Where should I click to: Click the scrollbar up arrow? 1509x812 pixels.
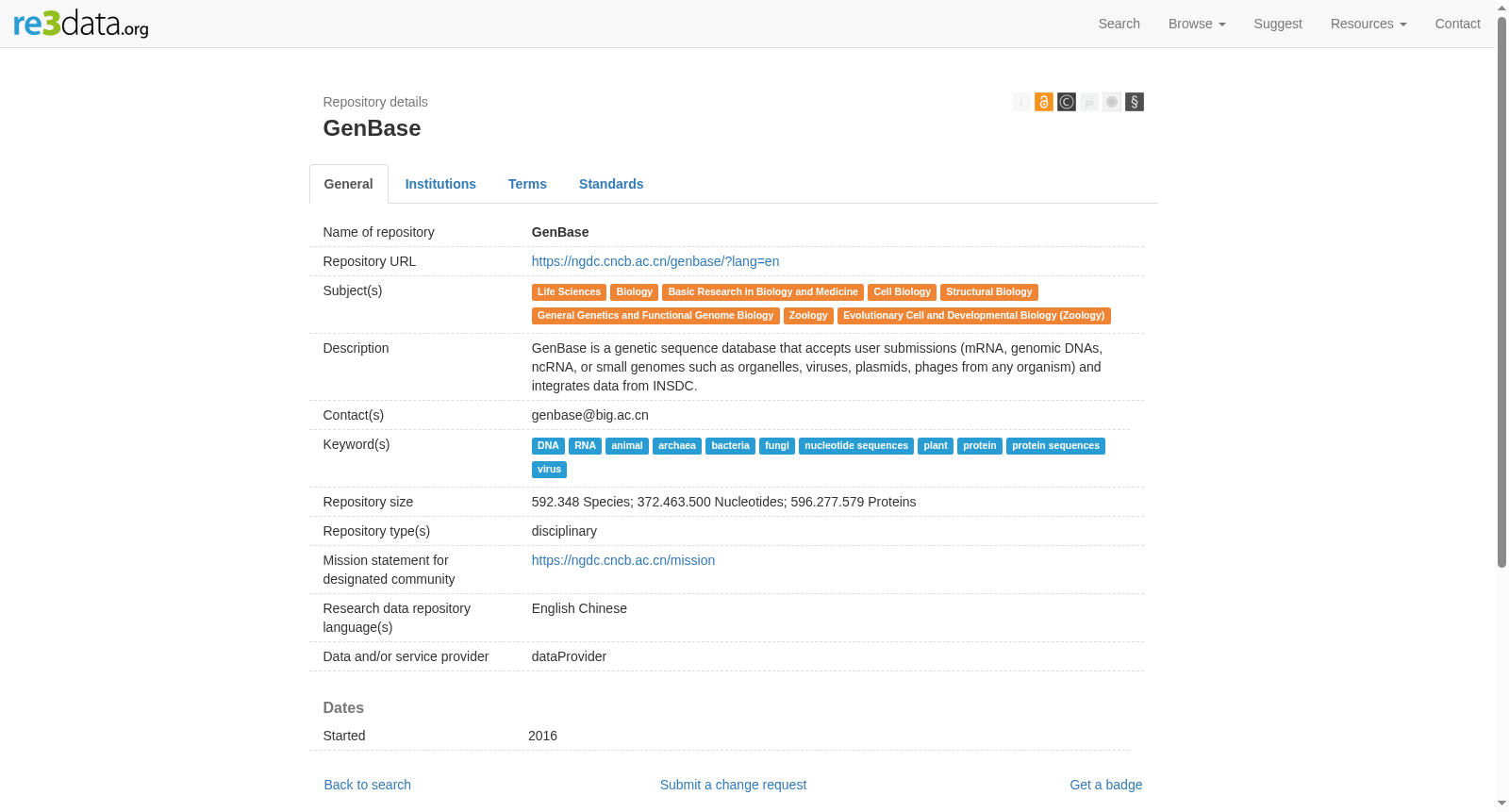point(1502,8)
